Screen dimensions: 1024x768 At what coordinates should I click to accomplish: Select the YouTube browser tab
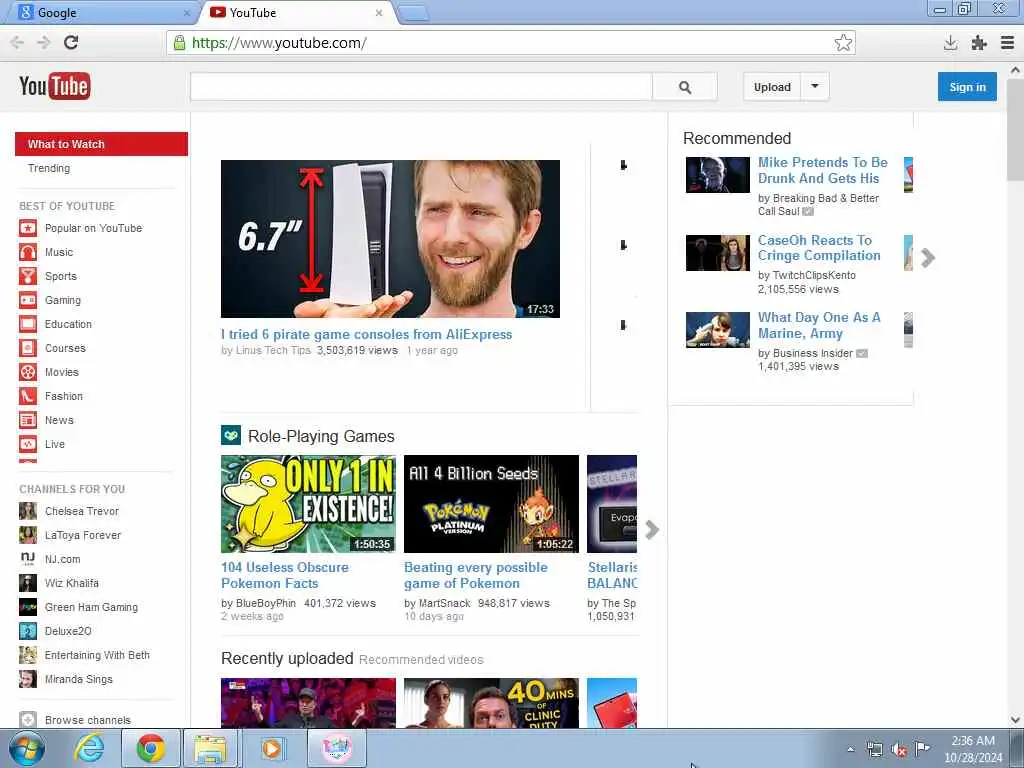298,12
